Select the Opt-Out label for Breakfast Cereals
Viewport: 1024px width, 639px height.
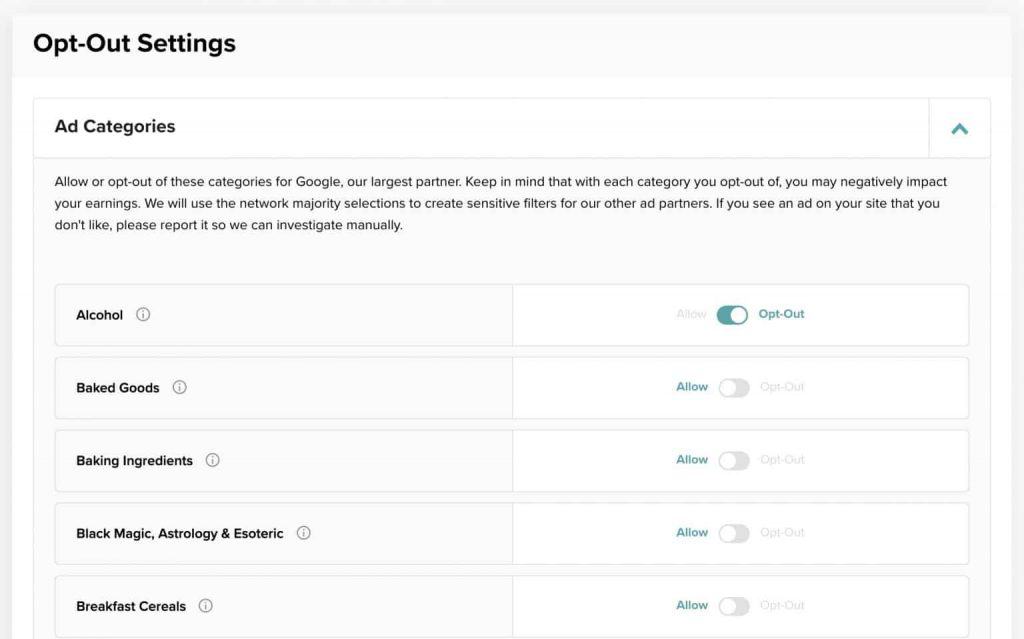(x=782, y=605)
